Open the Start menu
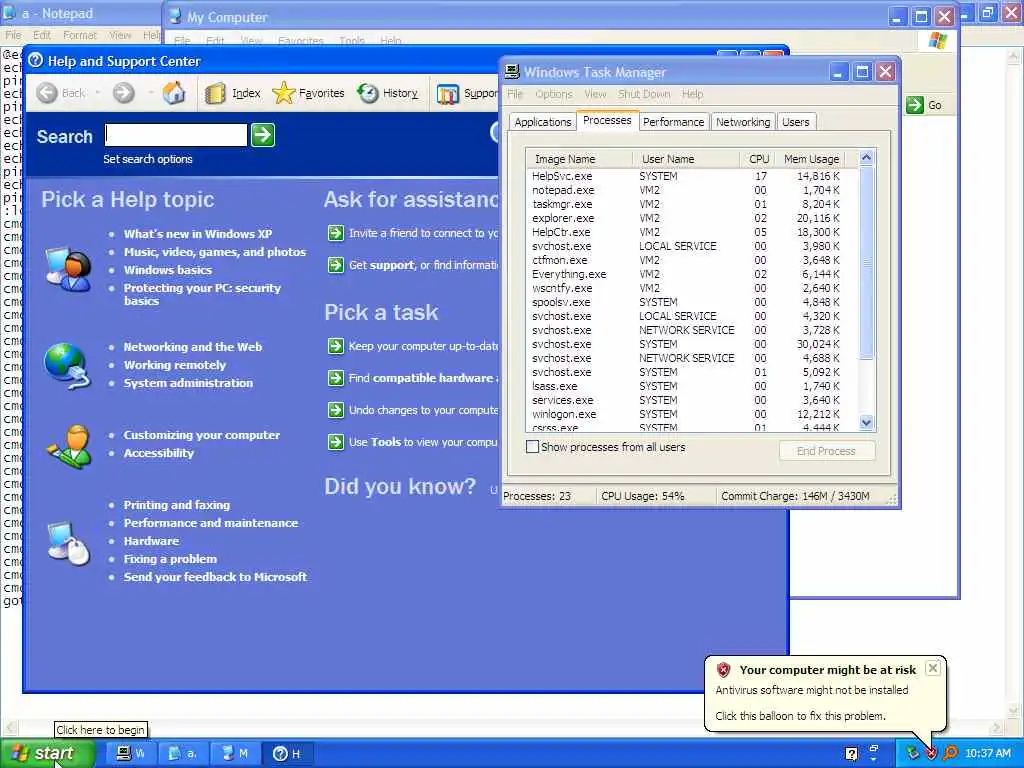This screenshot has width=1024, height=768. tap(46, 754)
